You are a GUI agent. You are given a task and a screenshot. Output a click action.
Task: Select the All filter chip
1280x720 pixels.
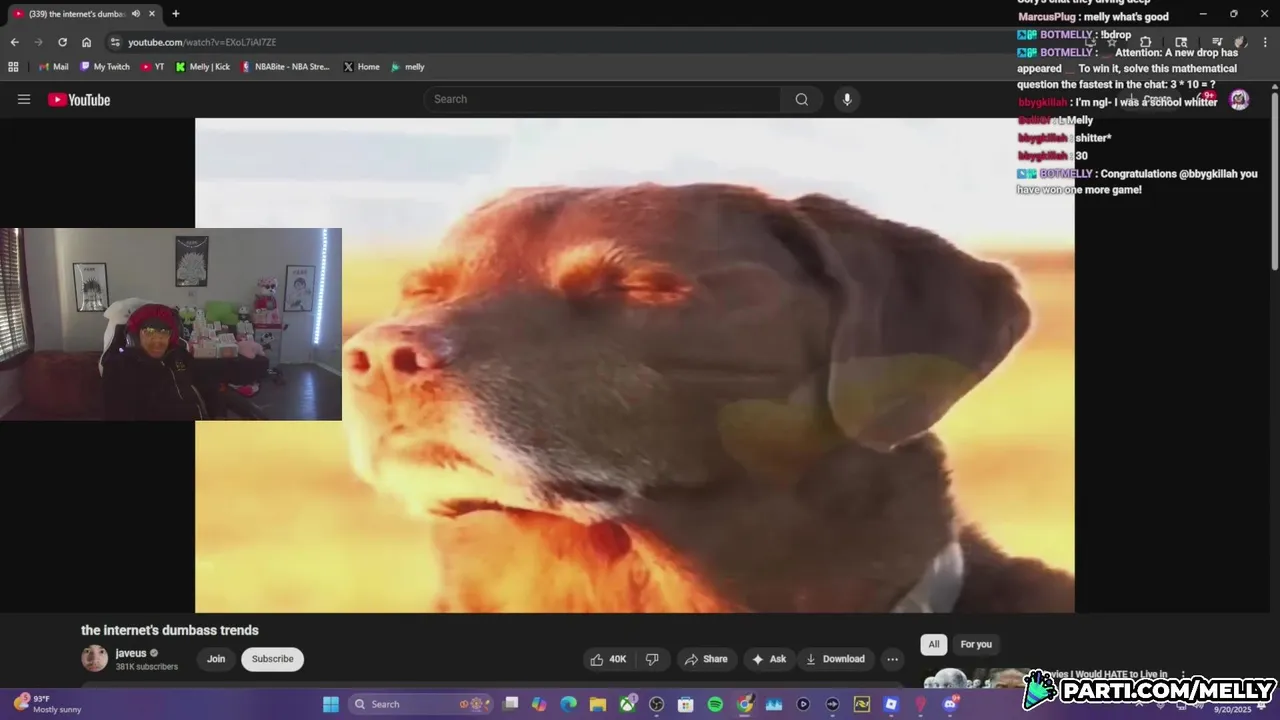click(933, 645)
